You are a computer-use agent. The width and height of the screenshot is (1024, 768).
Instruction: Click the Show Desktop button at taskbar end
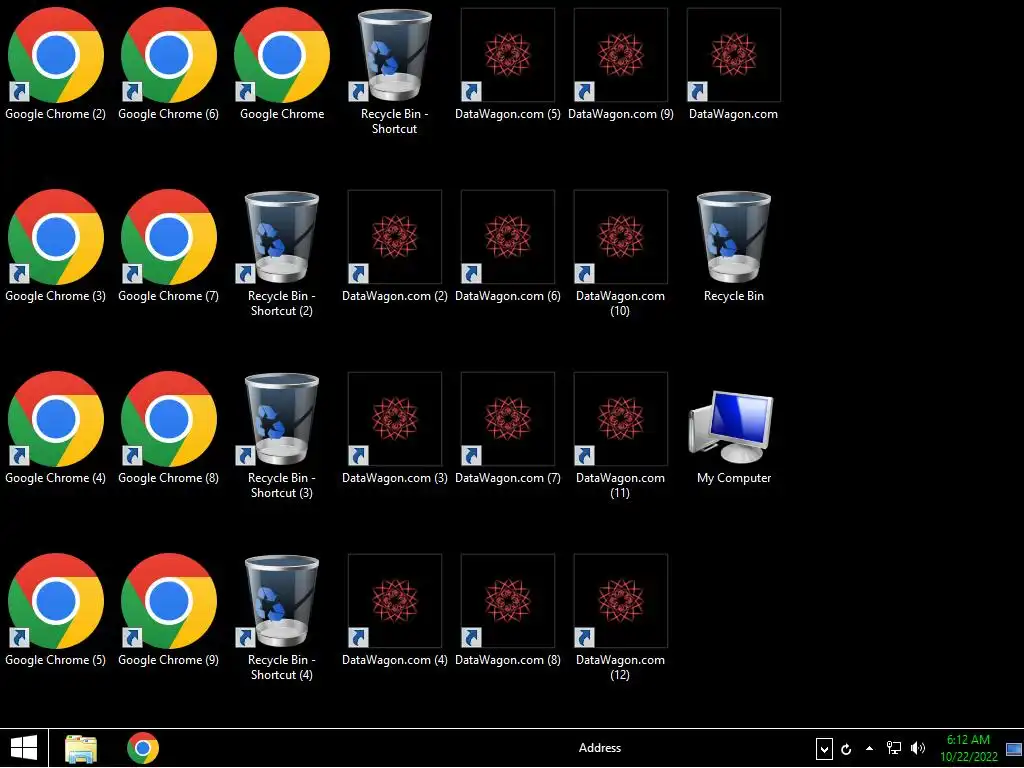[x=1014, y=748]
